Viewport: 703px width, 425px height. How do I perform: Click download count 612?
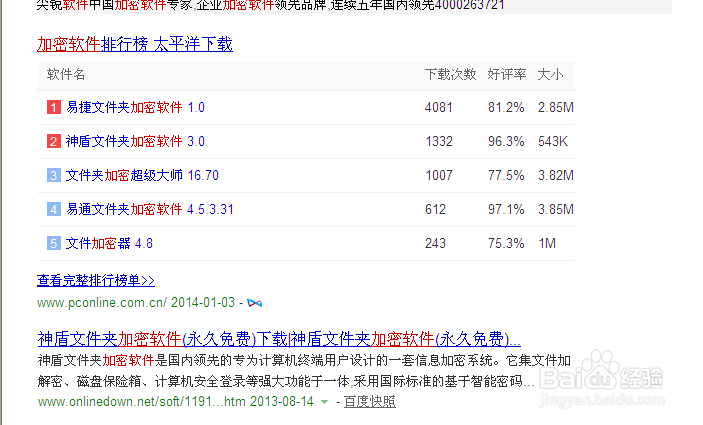pyautogui.click(x=435, y=209)
